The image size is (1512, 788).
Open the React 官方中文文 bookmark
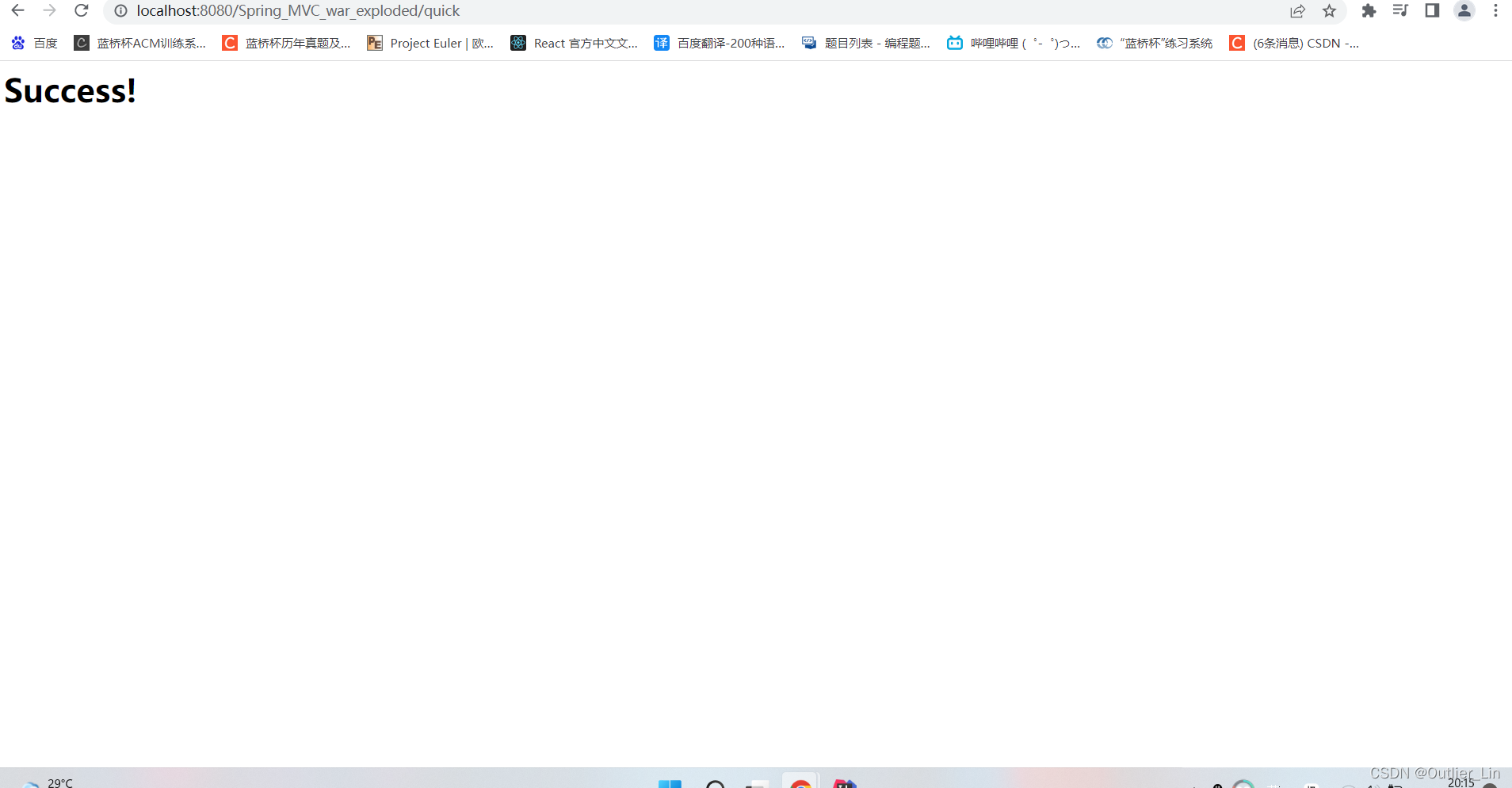tap(575, 44)
